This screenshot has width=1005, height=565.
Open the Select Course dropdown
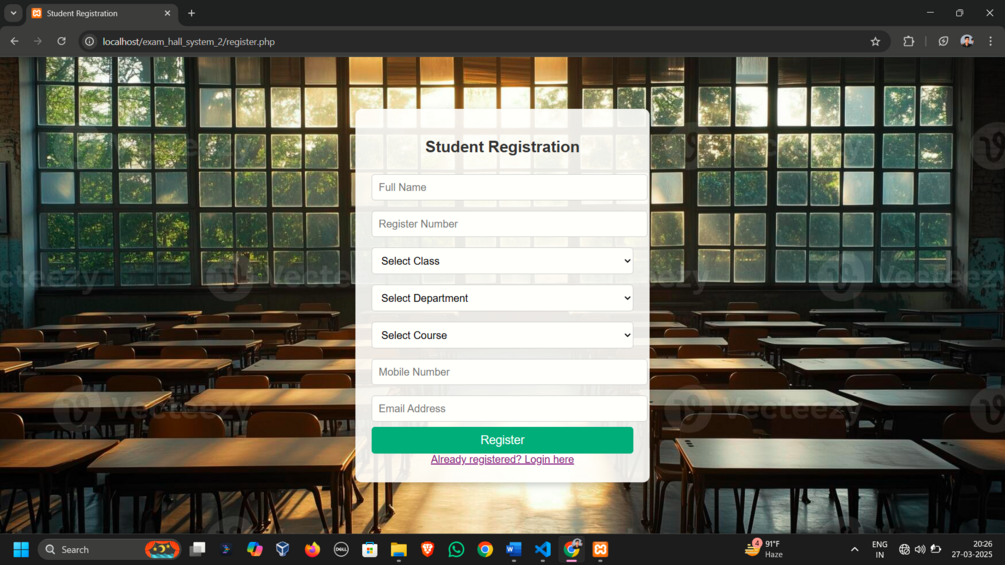[502, 335]
